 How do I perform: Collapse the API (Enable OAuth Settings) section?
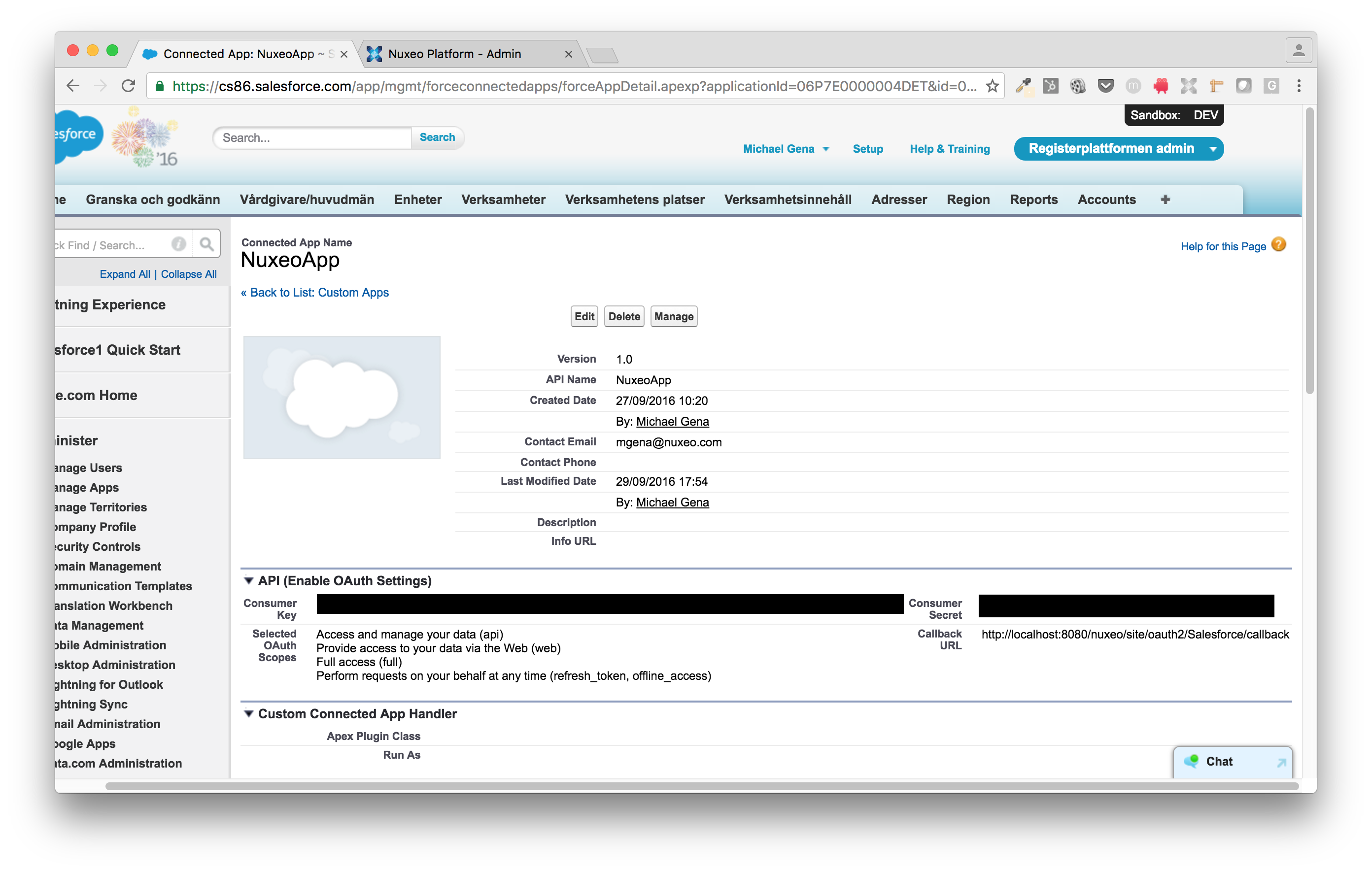pyautogui.click(x=248, y=580)
